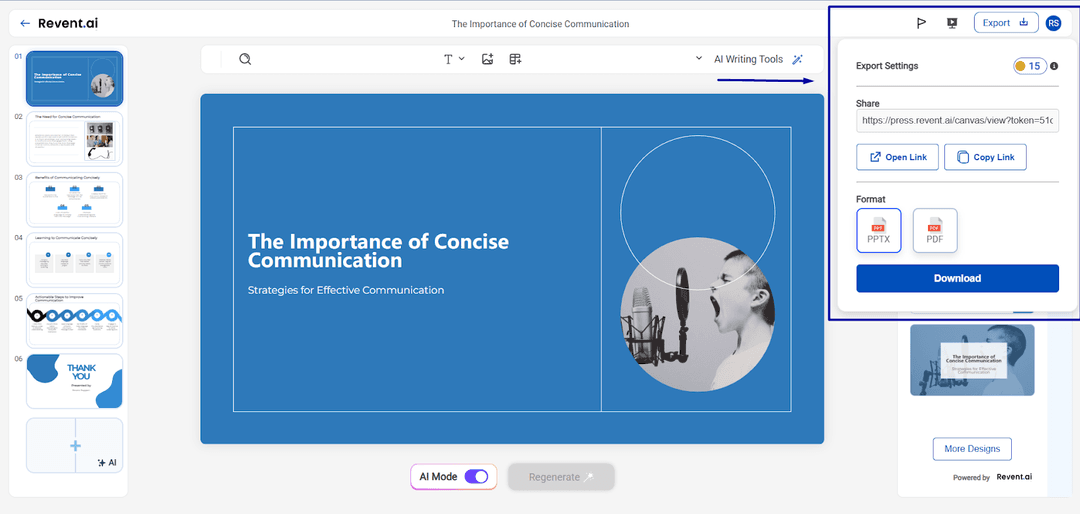Select slide 03 Benefits thumbnail

(x=75, y=199)
